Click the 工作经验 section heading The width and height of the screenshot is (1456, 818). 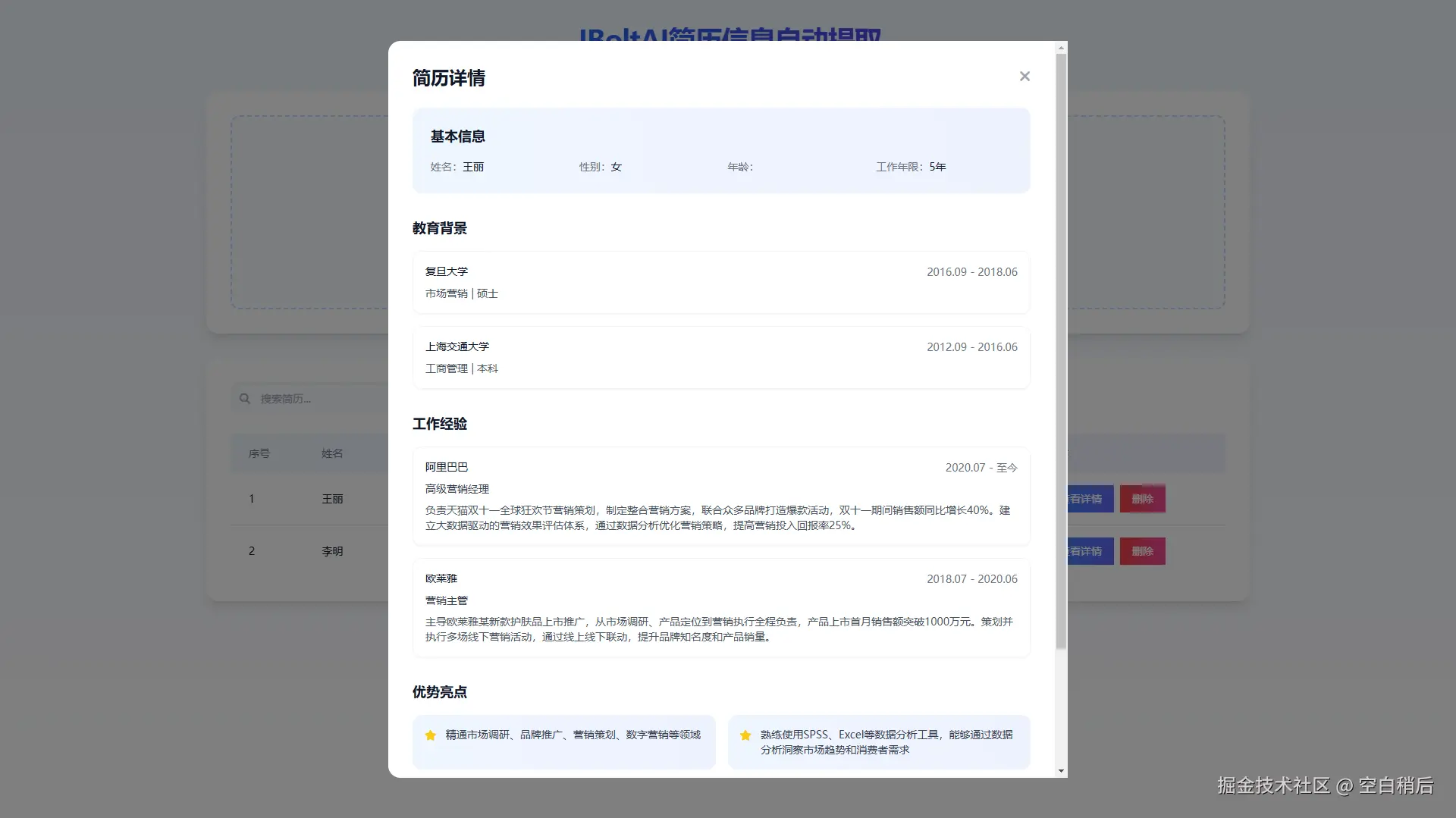440,424
